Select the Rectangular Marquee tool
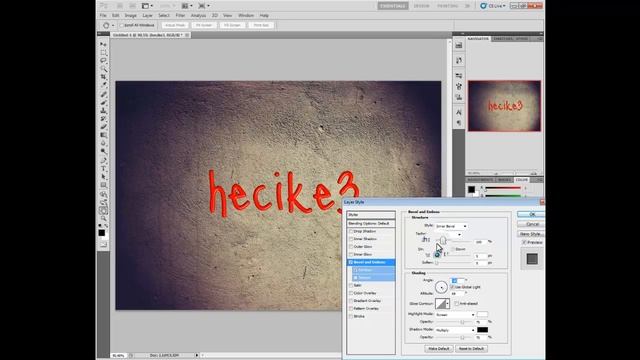 103,52
